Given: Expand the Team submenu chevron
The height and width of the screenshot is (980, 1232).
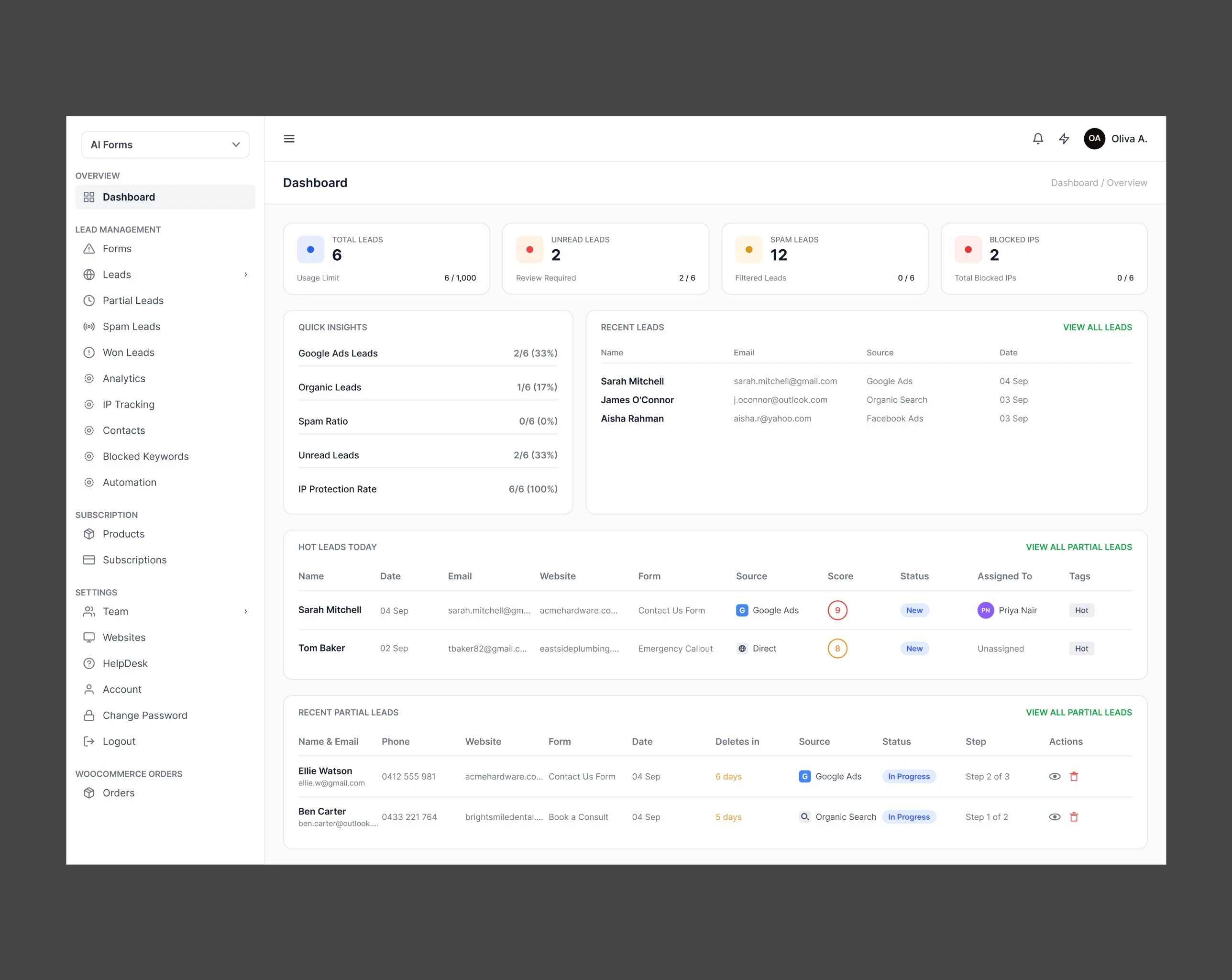Looking at the screenshot, I should click(x=246, y=611).
